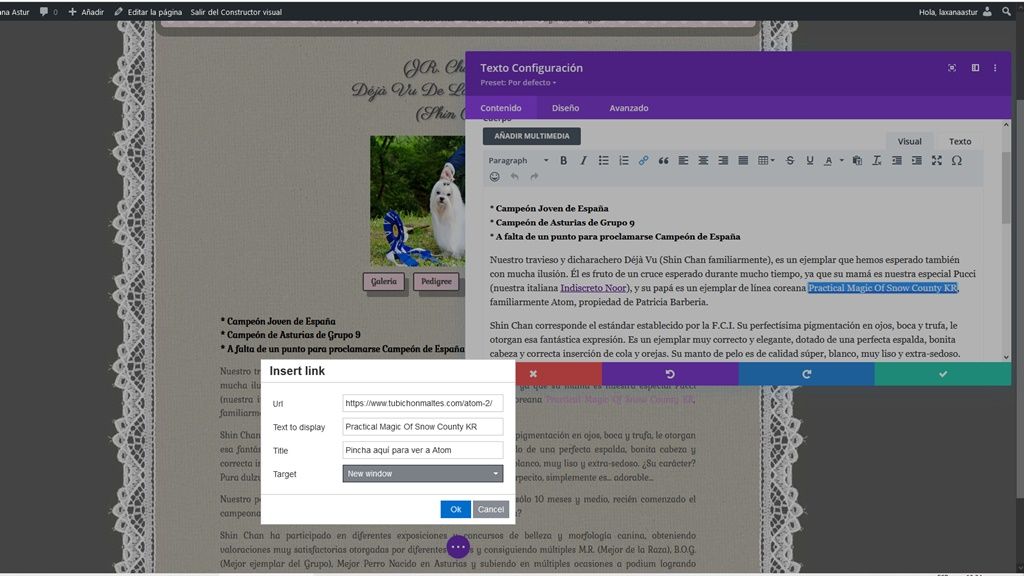
Task: Apply strikethrough formatting
Action: click(790, 161)
